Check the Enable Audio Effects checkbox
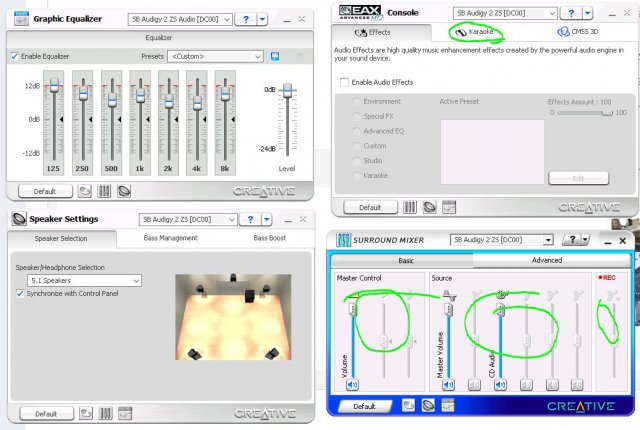Image resolution: width=640 pixels, height=430 pixels. click(x=345, y=82)
